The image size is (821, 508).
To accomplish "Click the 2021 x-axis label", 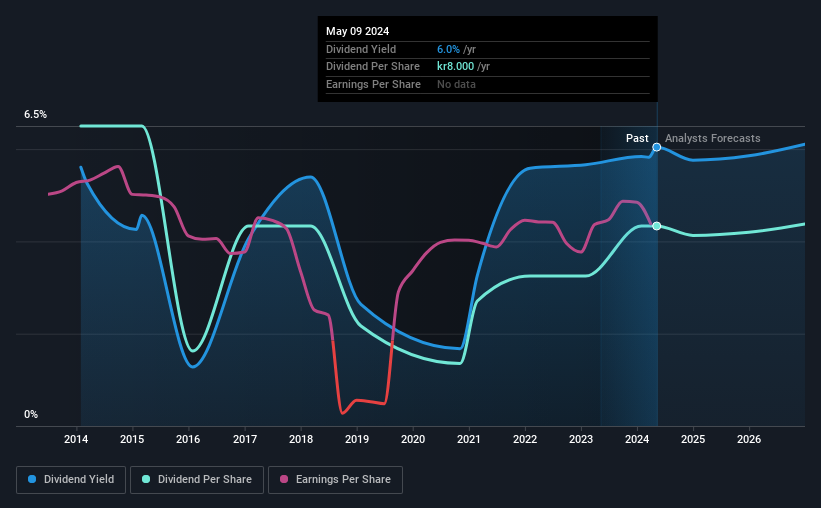I will (469, 439).
